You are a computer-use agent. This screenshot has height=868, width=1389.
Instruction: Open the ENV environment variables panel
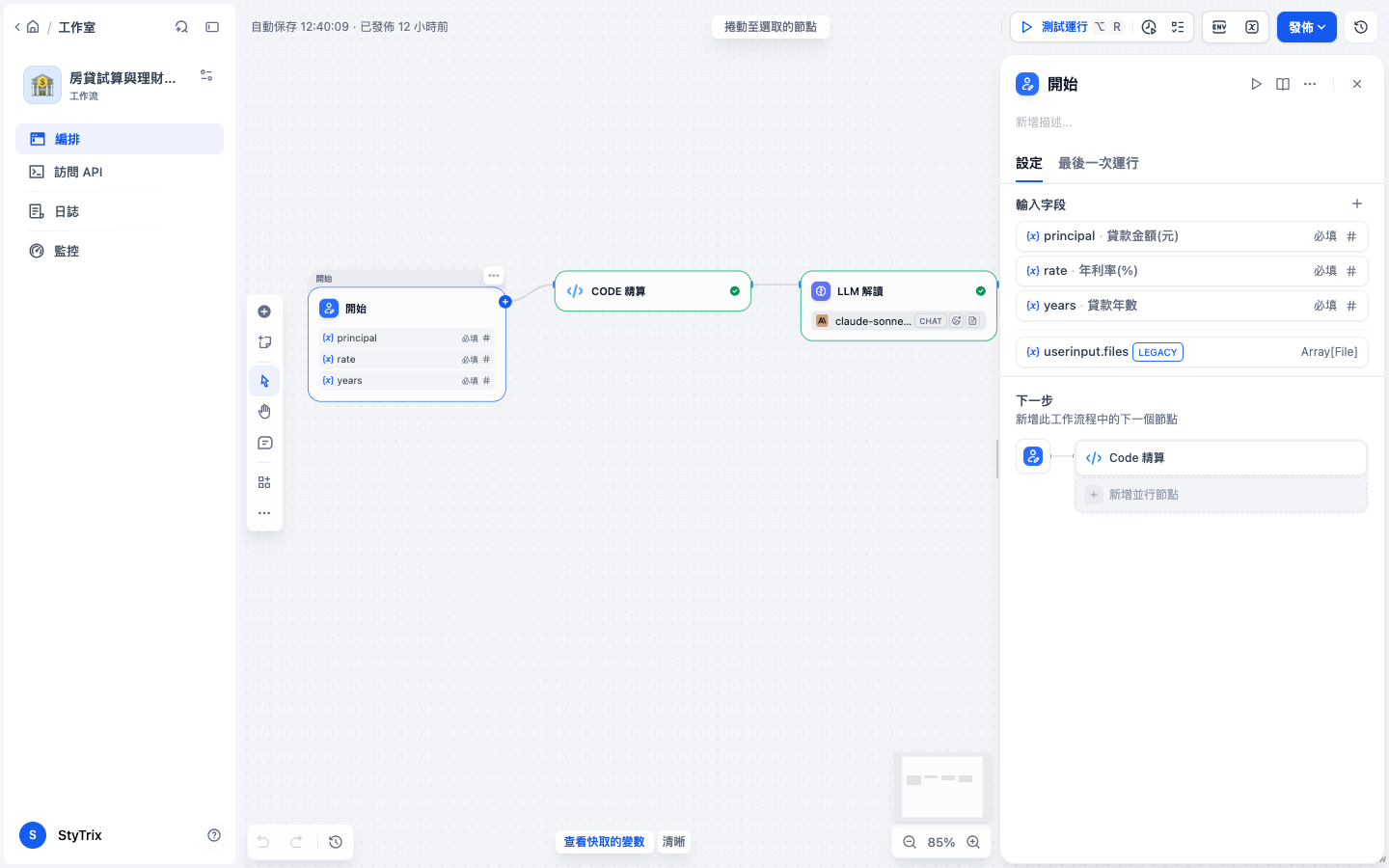tap(1219, 27)
